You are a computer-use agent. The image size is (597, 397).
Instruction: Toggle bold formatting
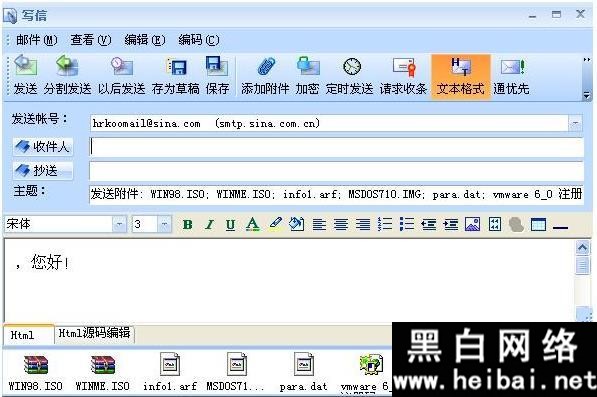(x=187, y=225)
